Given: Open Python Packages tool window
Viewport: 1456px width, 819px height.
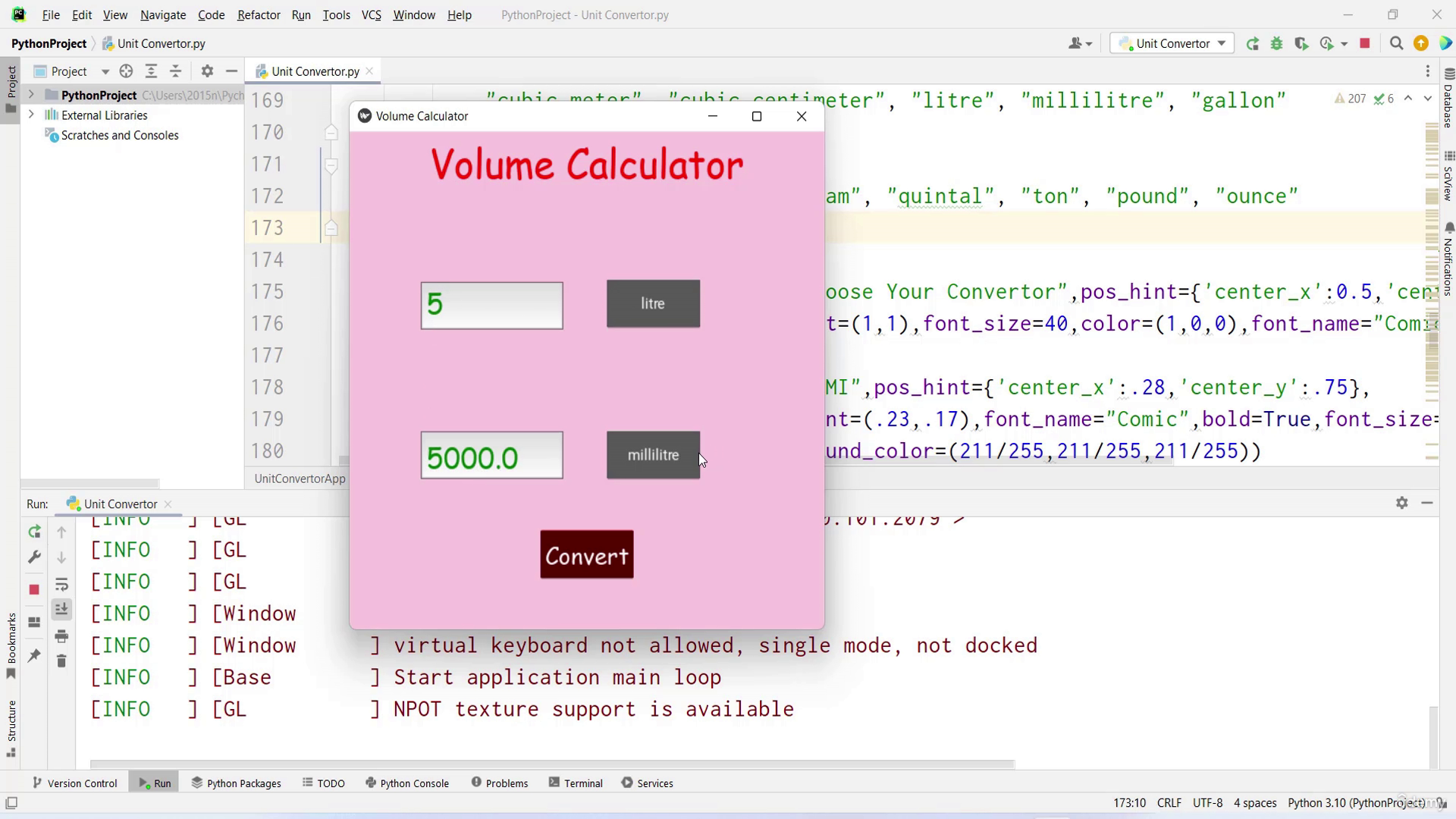Looking at the screenshot, I should click(236, 783).
